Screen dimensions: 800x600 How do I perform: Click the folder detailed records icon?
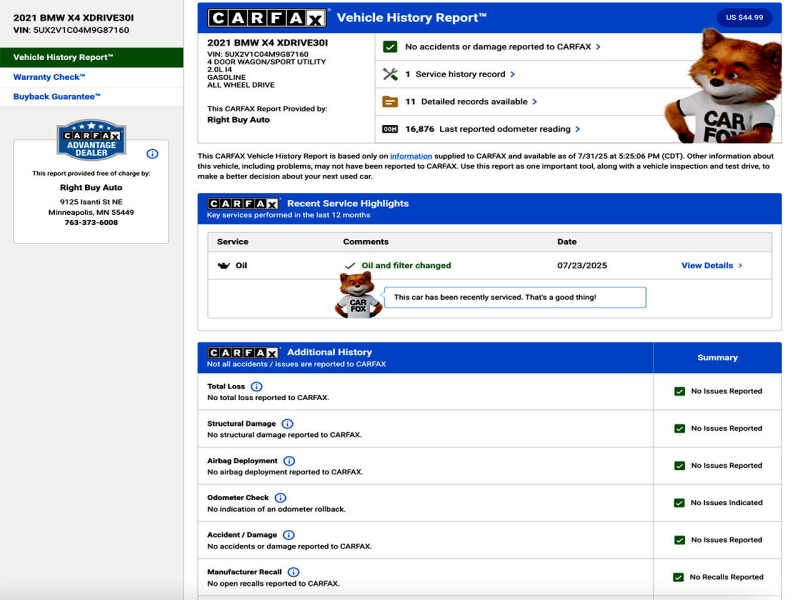[390, 102]
